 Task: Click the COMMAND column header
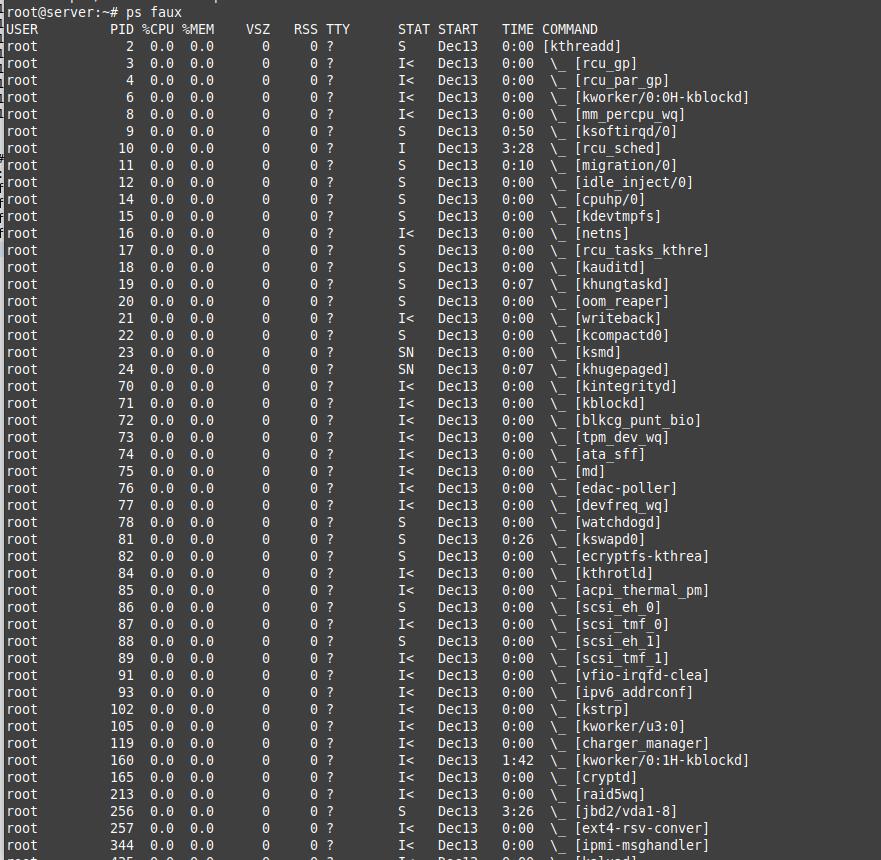tap(570, 29)
